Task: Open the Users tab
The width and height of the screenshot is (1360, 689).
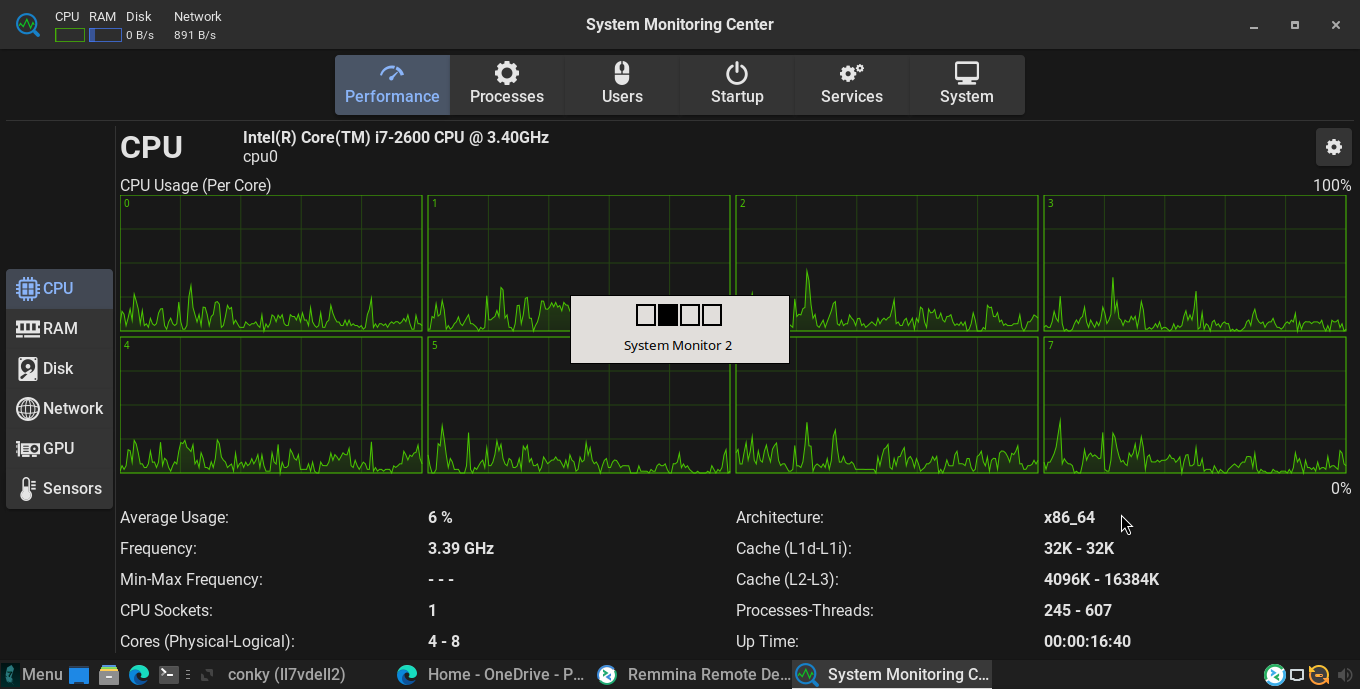Action: (622, 85)
